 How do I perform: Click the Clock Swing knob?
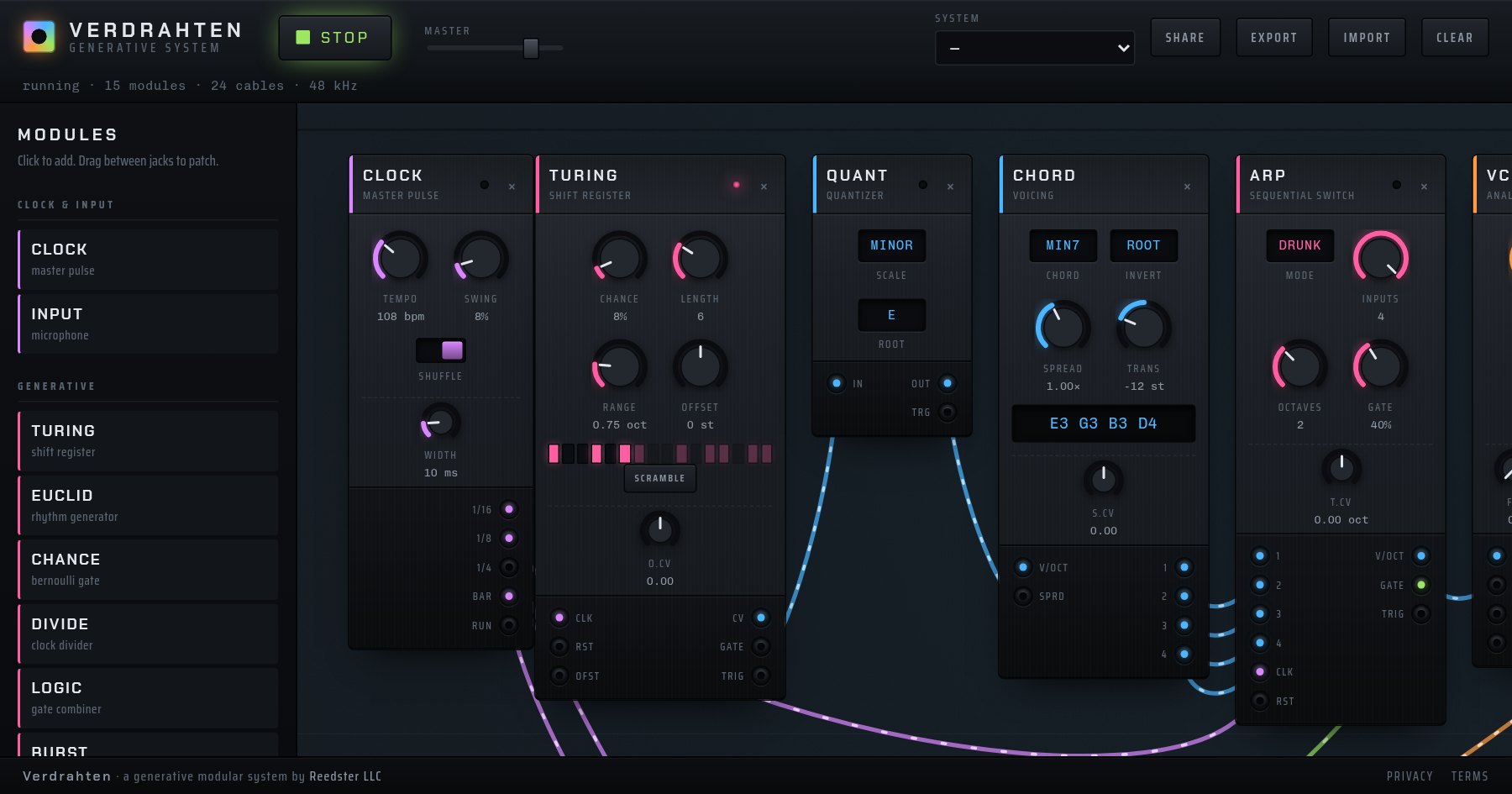click(x=480, y=258)
